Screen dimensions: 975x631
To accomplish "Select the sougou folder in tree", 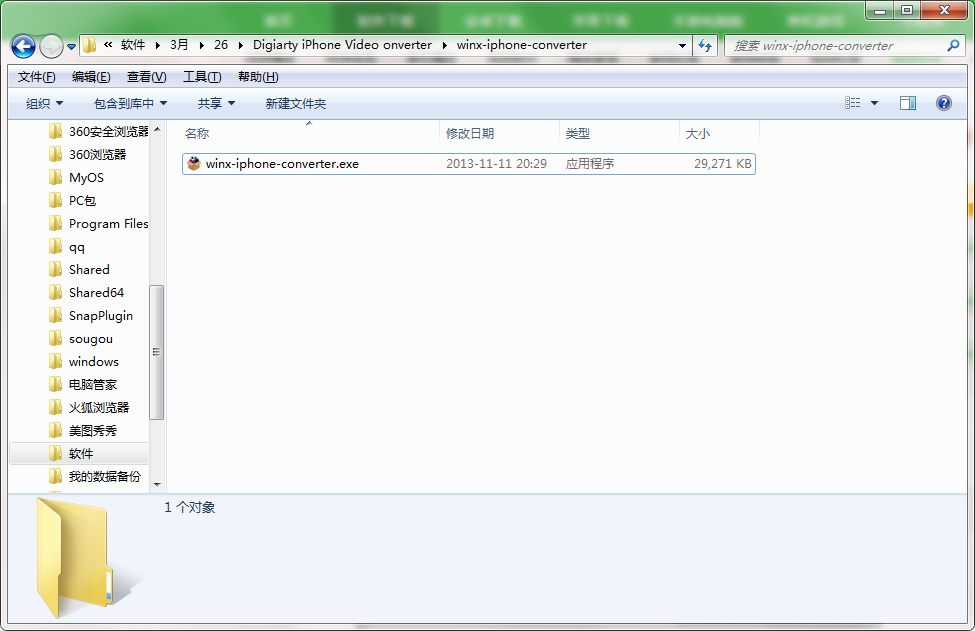I will pos(81,339).
